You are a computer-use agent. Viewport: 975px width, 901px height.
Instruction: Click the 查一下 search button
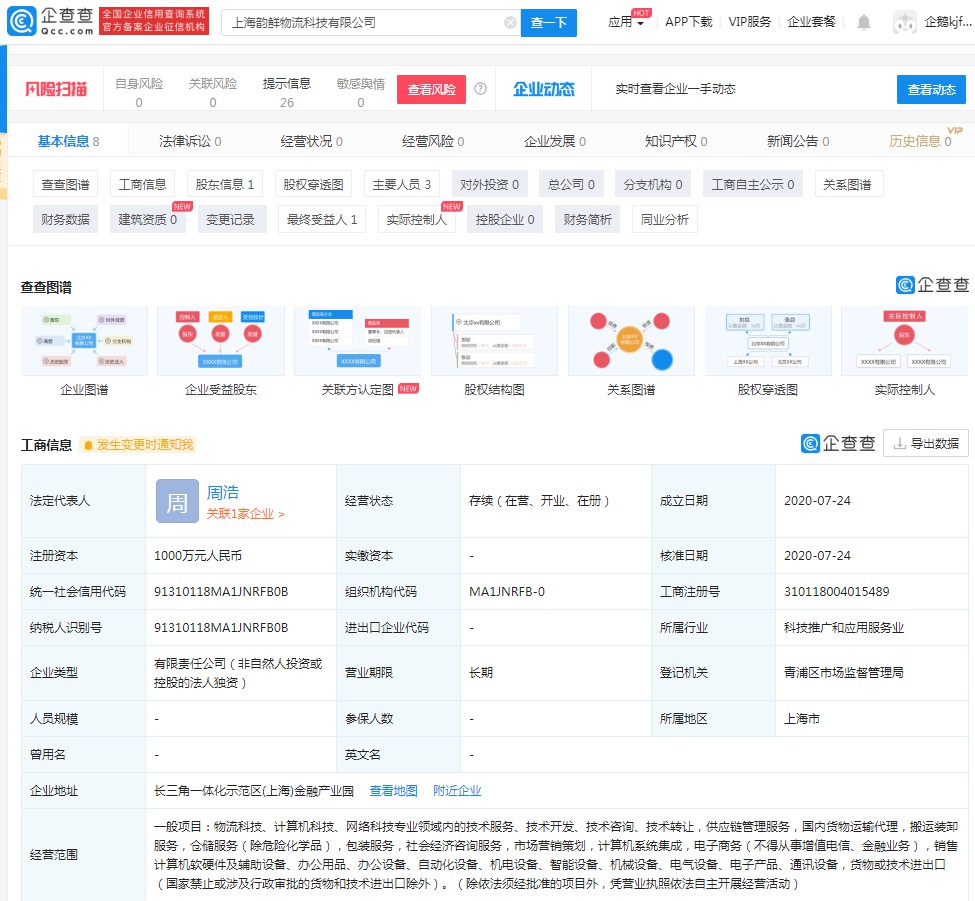548,23
